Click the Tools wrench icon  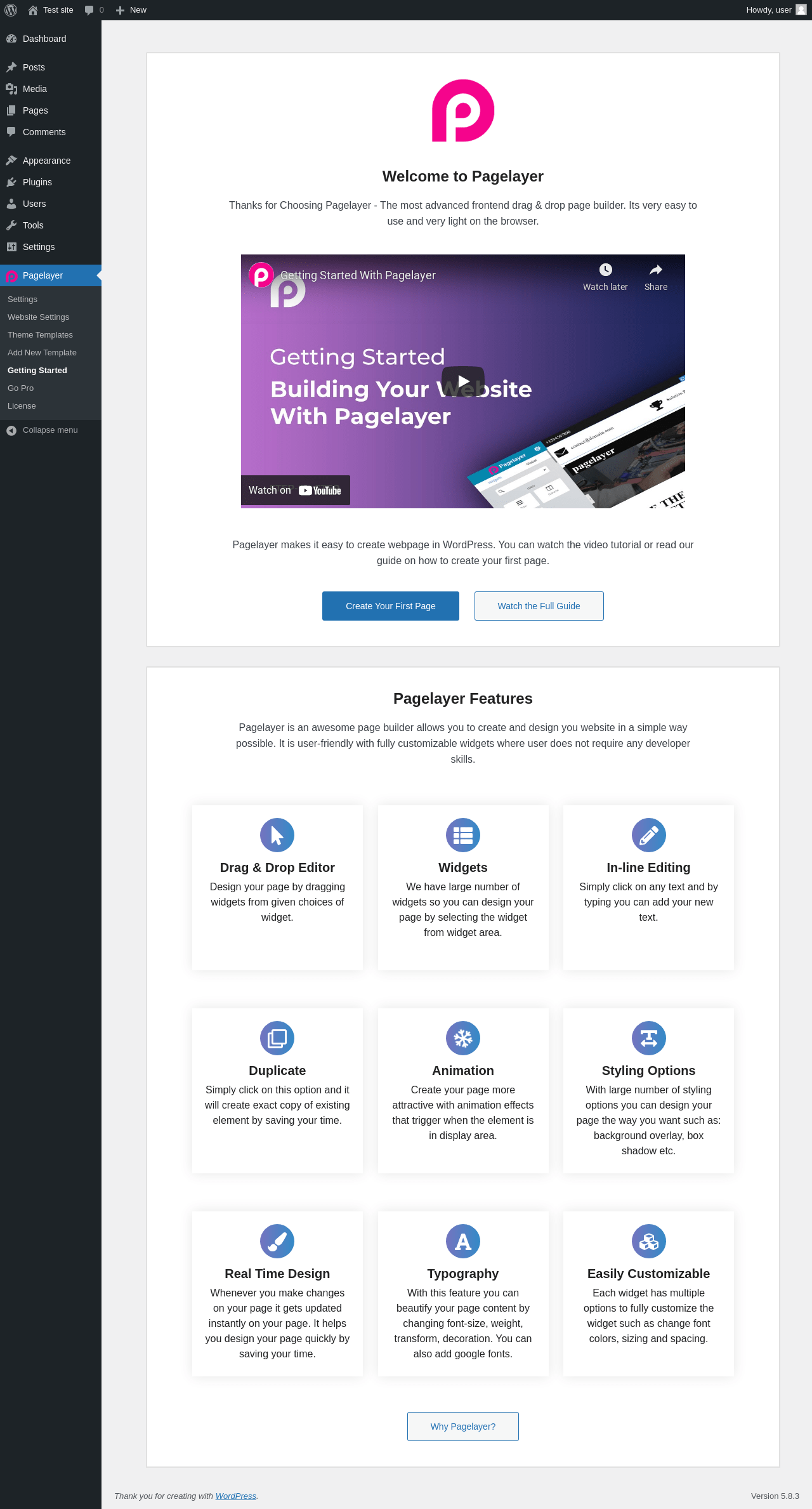coord(11,225)
